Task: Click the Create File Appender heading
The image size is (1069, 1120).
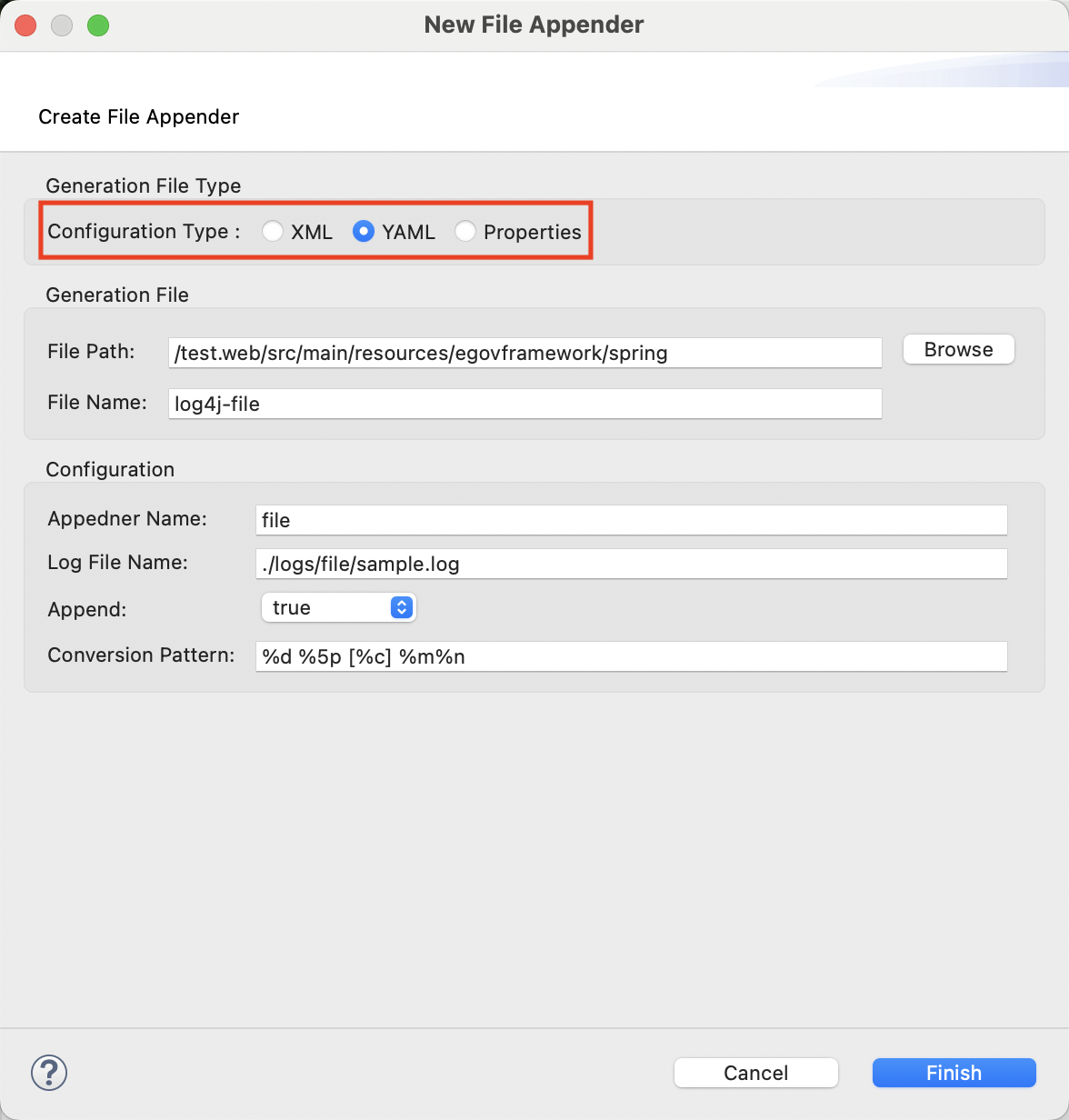Action: coord(138,116)
